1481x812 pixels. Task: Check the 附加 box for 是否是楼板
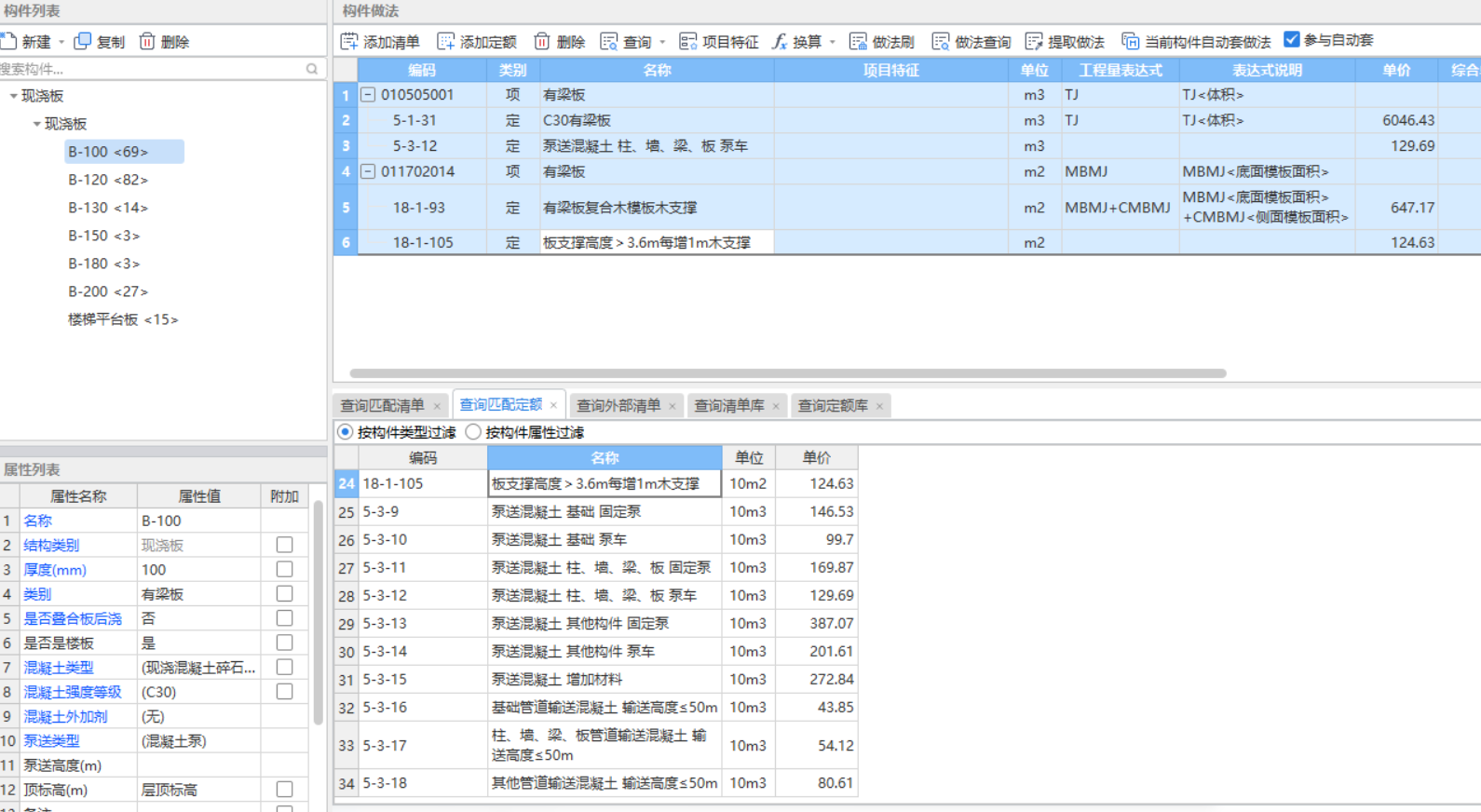[x=285, y=643]
